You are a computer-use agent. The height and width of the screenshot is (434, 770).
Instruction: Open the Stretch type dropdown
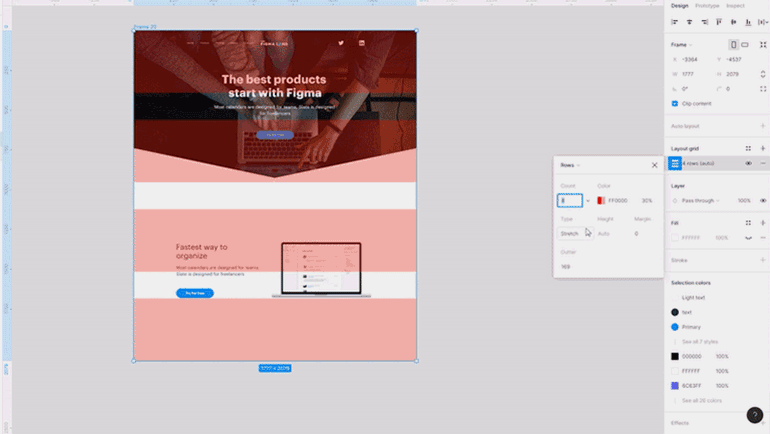tap(575, 234)
